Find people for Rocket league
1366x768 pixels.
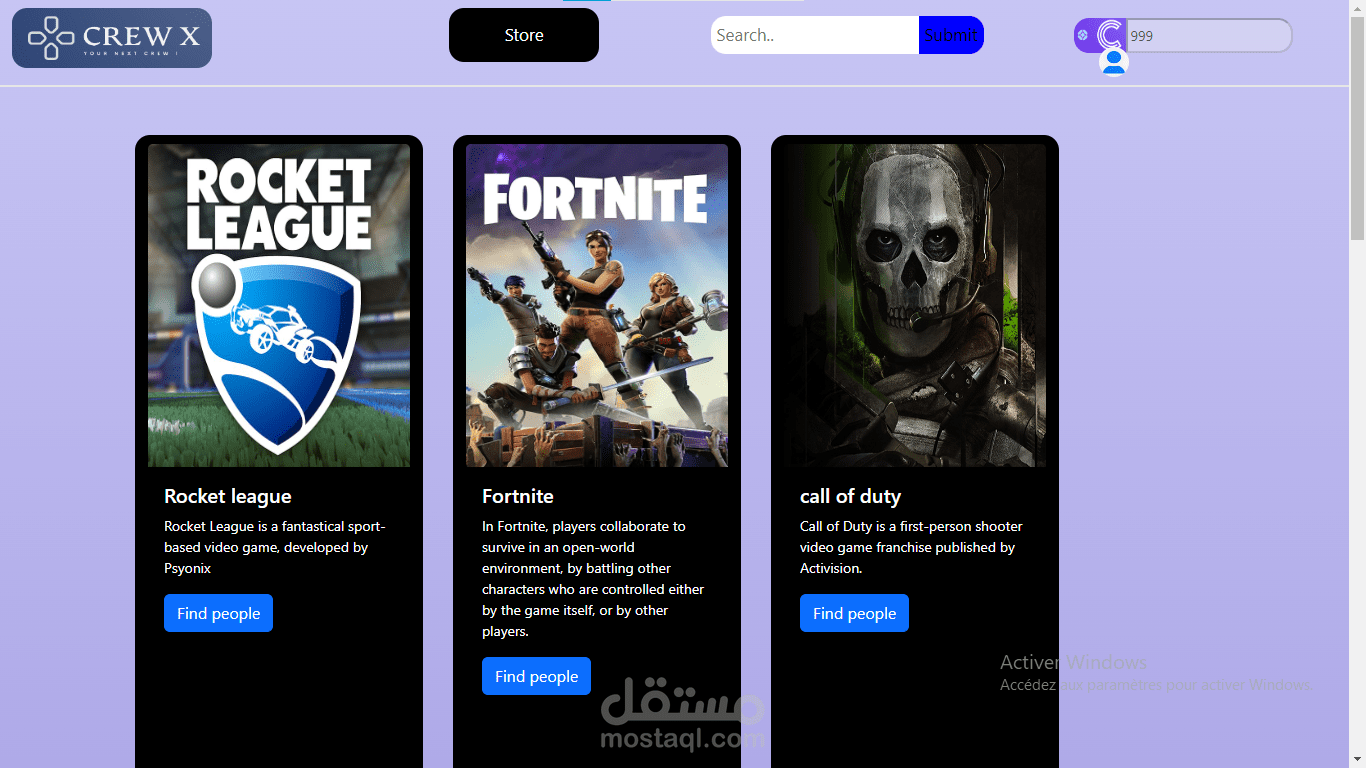click(x=218, y=613)
